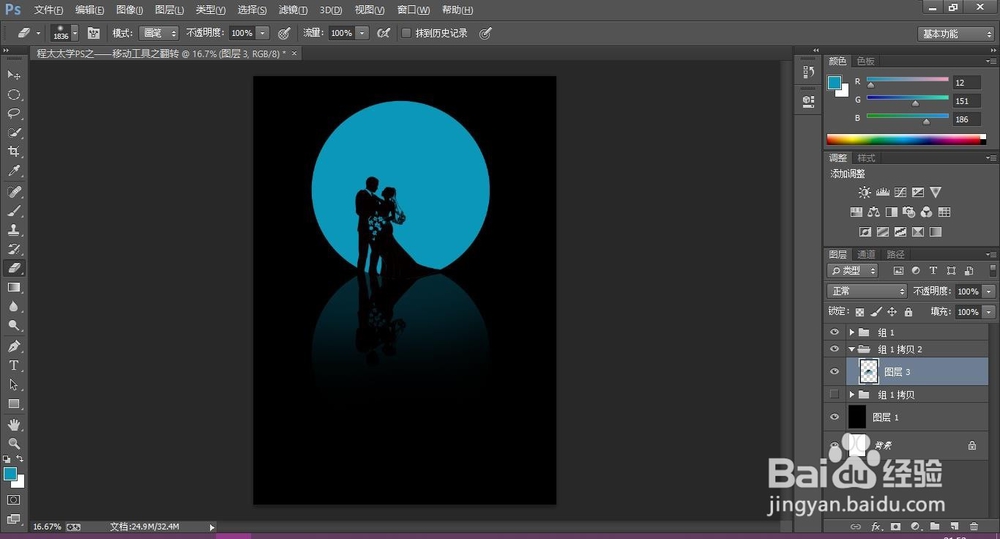1000x539 pixels.
Task: Open the 窗口 menu
Action: 413,10
